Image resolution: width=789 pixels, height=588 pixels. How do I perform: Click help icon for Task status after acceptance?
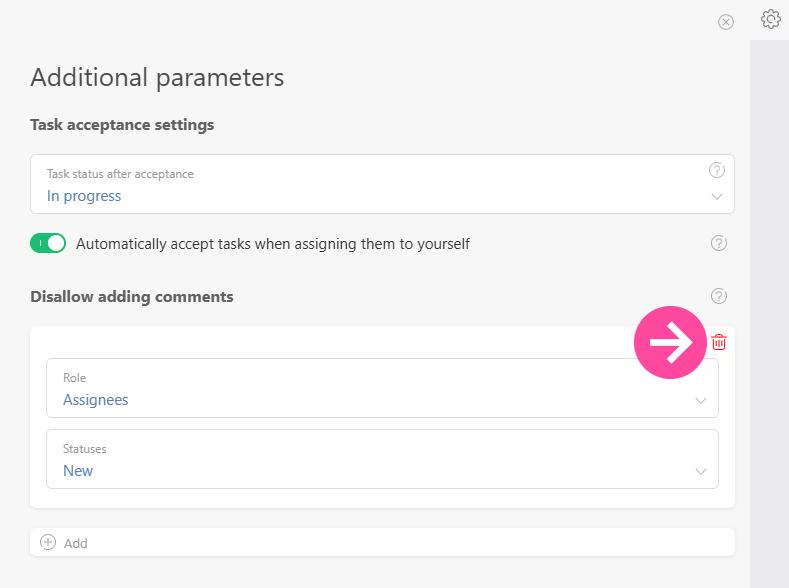point(716,170)
